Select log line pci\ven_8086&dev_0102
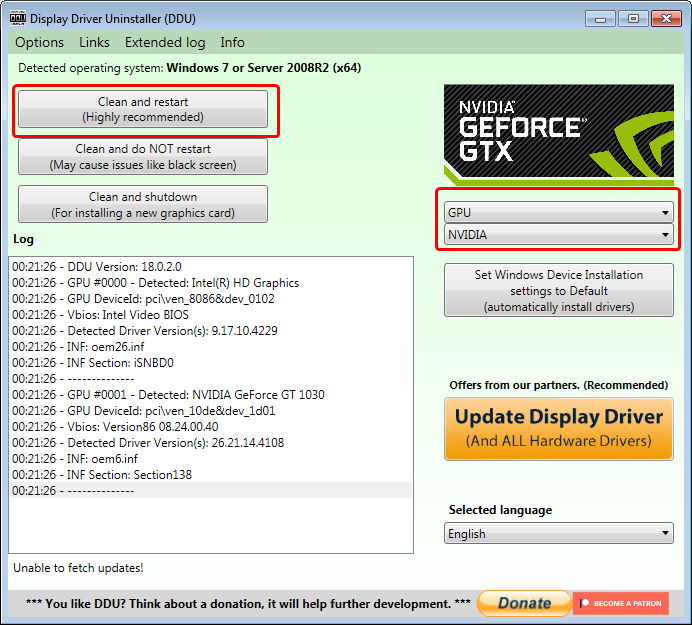This screenshot has width=692, height=625. (210, 299)
